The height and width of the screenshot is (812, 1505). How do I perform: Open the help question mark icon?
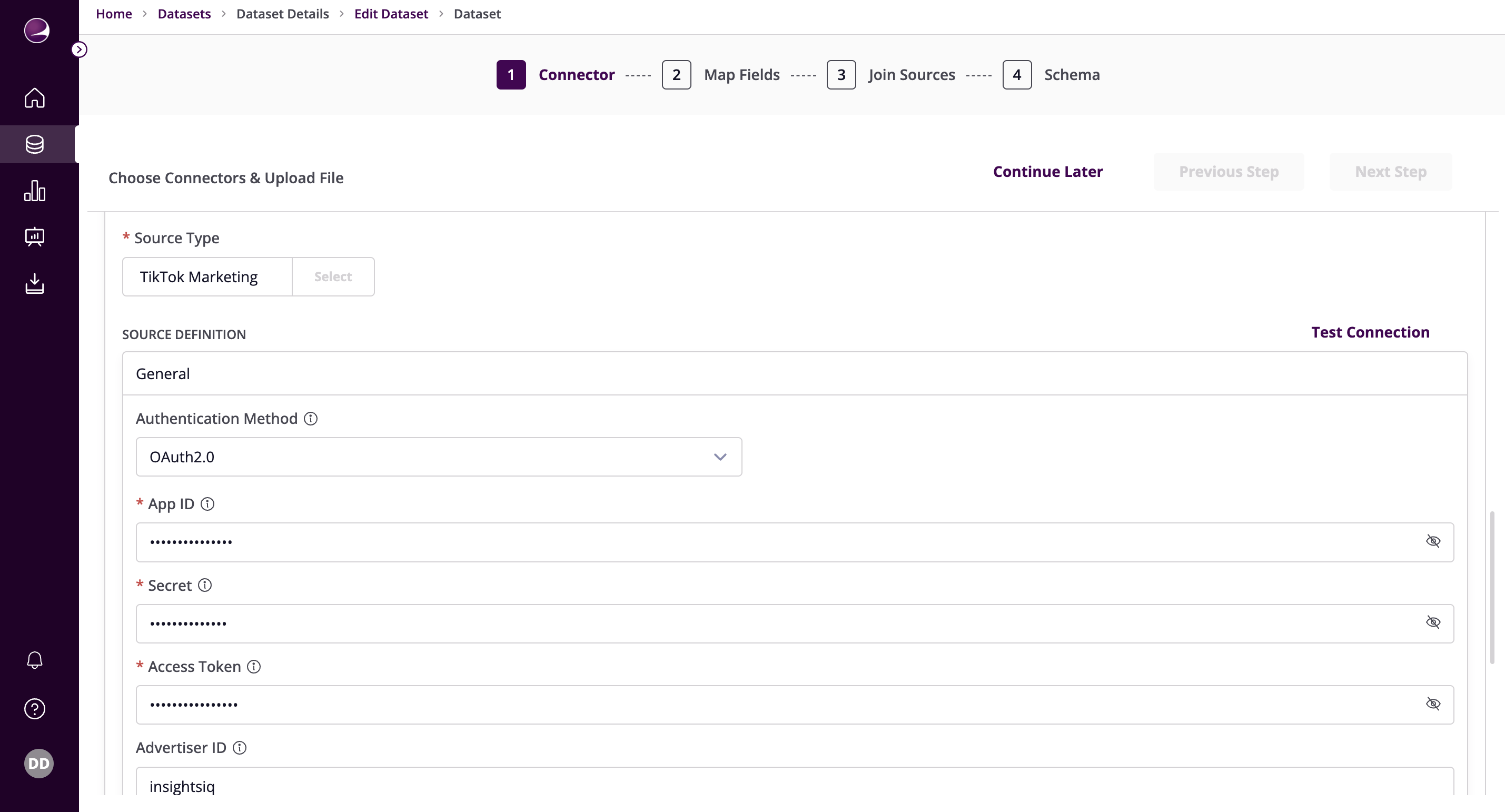34,709
